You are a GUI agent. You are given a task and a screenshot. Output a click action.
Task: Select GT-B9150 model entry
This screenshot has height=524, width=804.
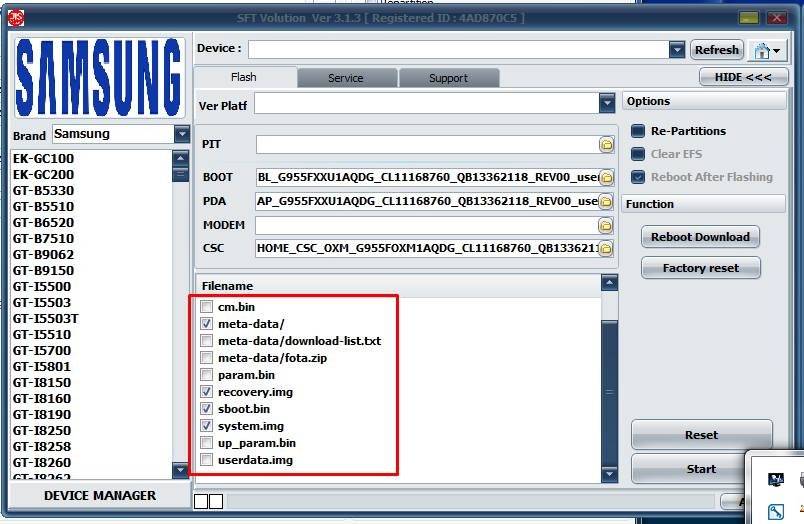tap(91, 271)
